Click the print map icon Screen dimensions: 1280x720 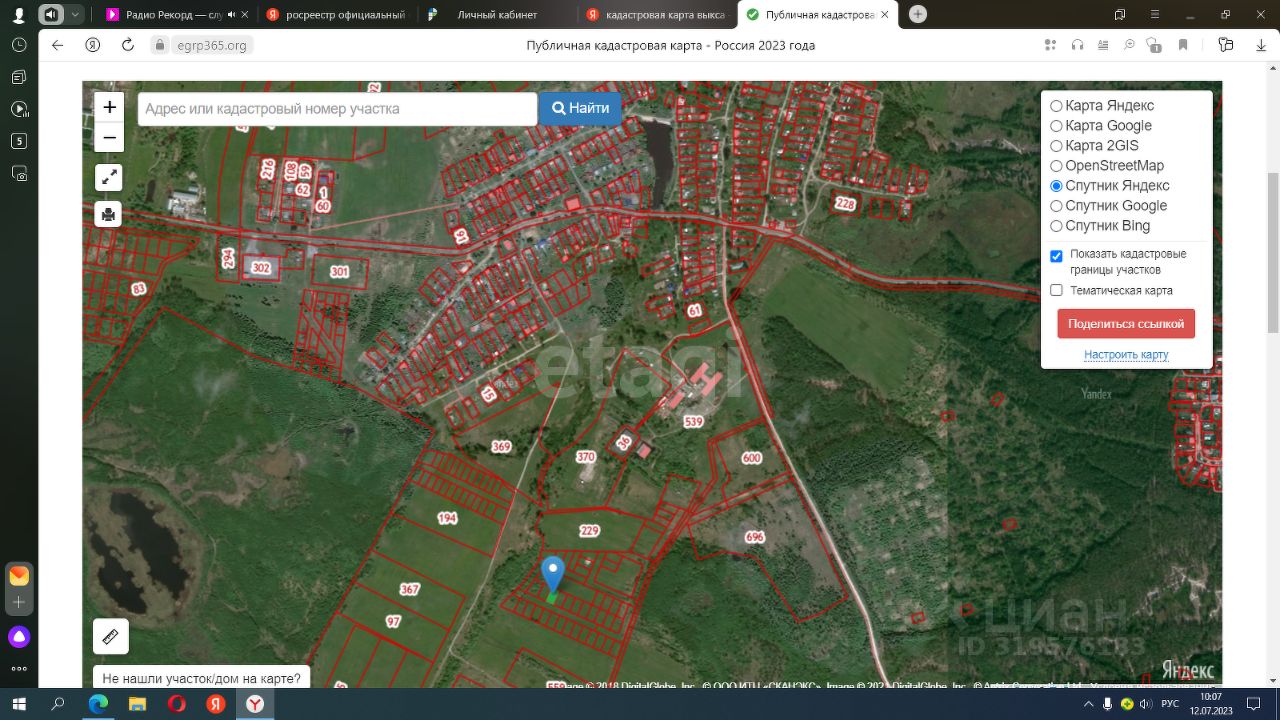click(x=109, y=214)
